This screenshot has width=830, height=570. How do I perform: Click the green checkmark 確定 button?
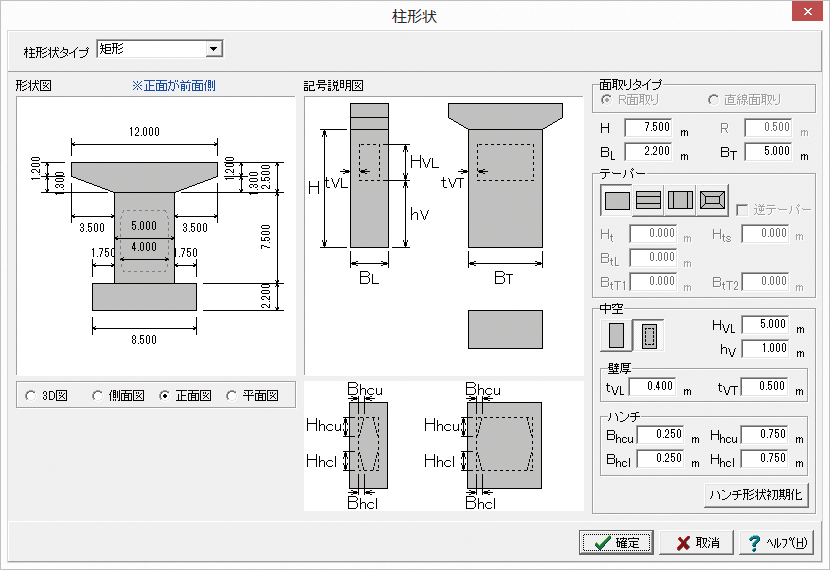(616, 542)
